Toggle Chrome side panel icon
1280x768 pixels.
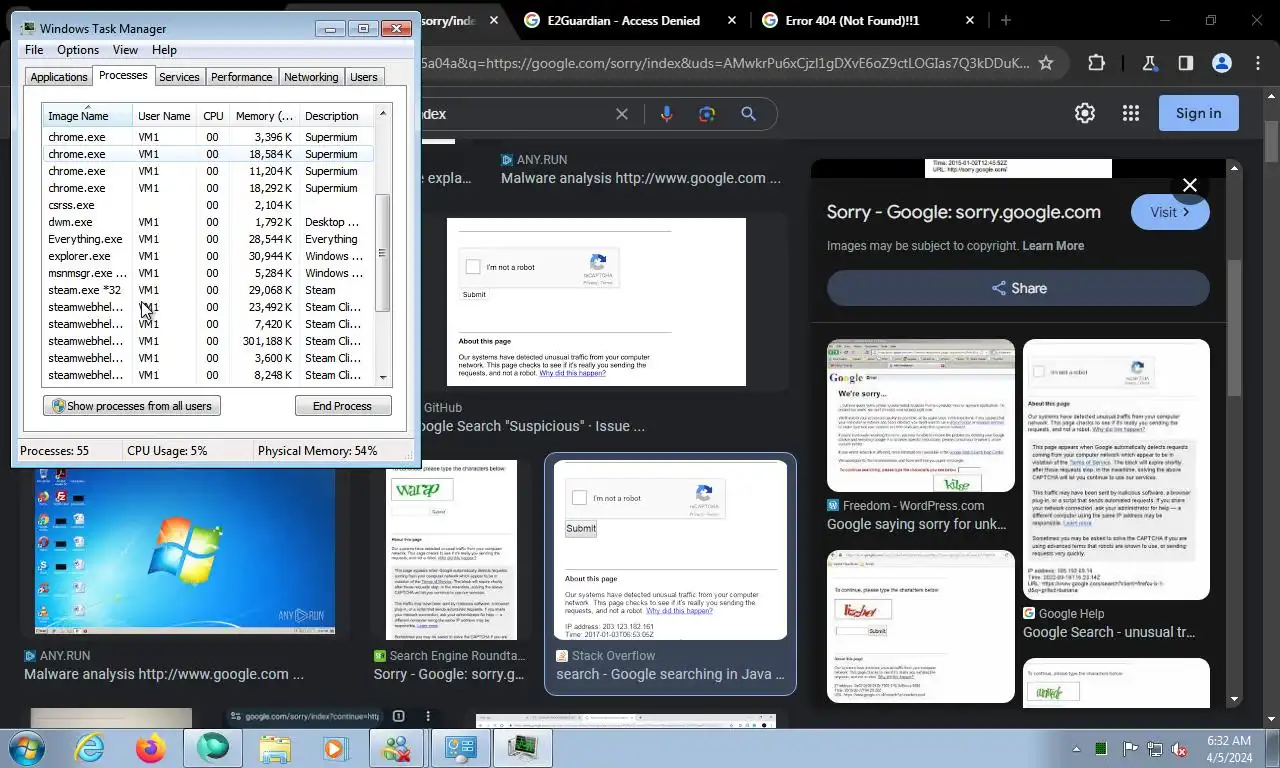[1185, 63]
